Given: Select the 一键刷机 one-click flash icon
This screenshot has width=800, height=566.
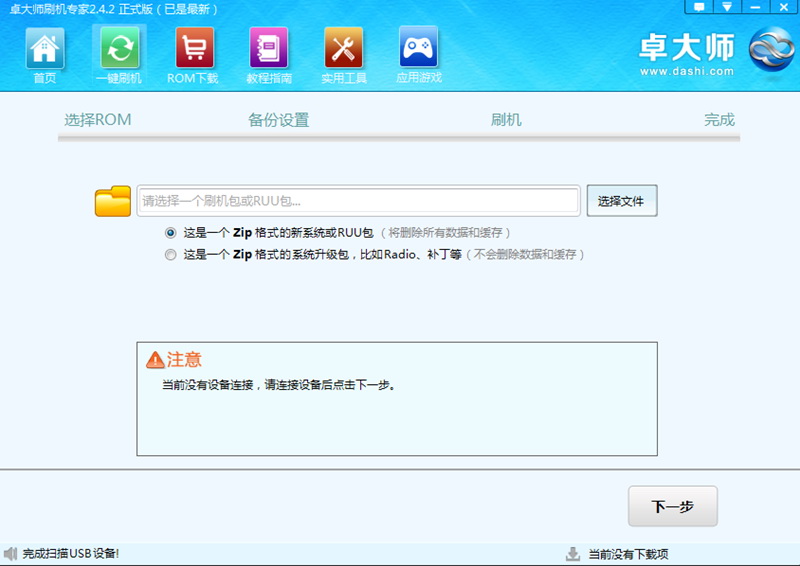Looking at the screenshot, I should [x=120, y=48].
